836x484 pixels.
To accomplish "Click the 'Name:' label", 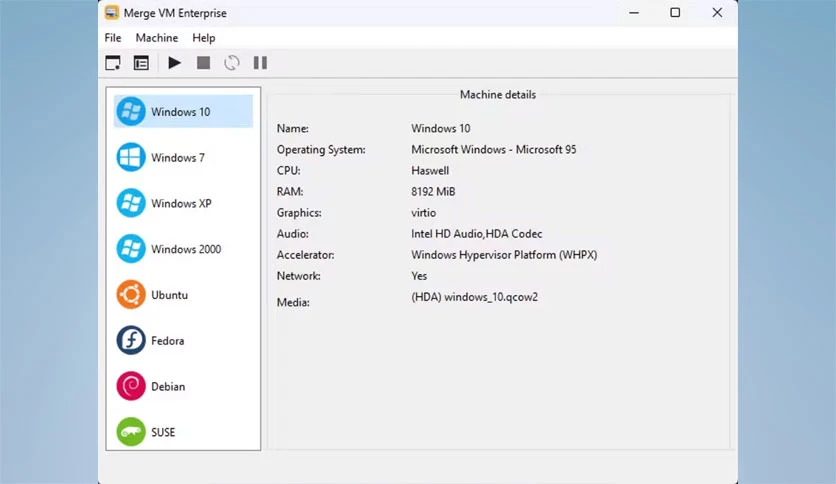I will pyautogui.click(x=293, y=128).
